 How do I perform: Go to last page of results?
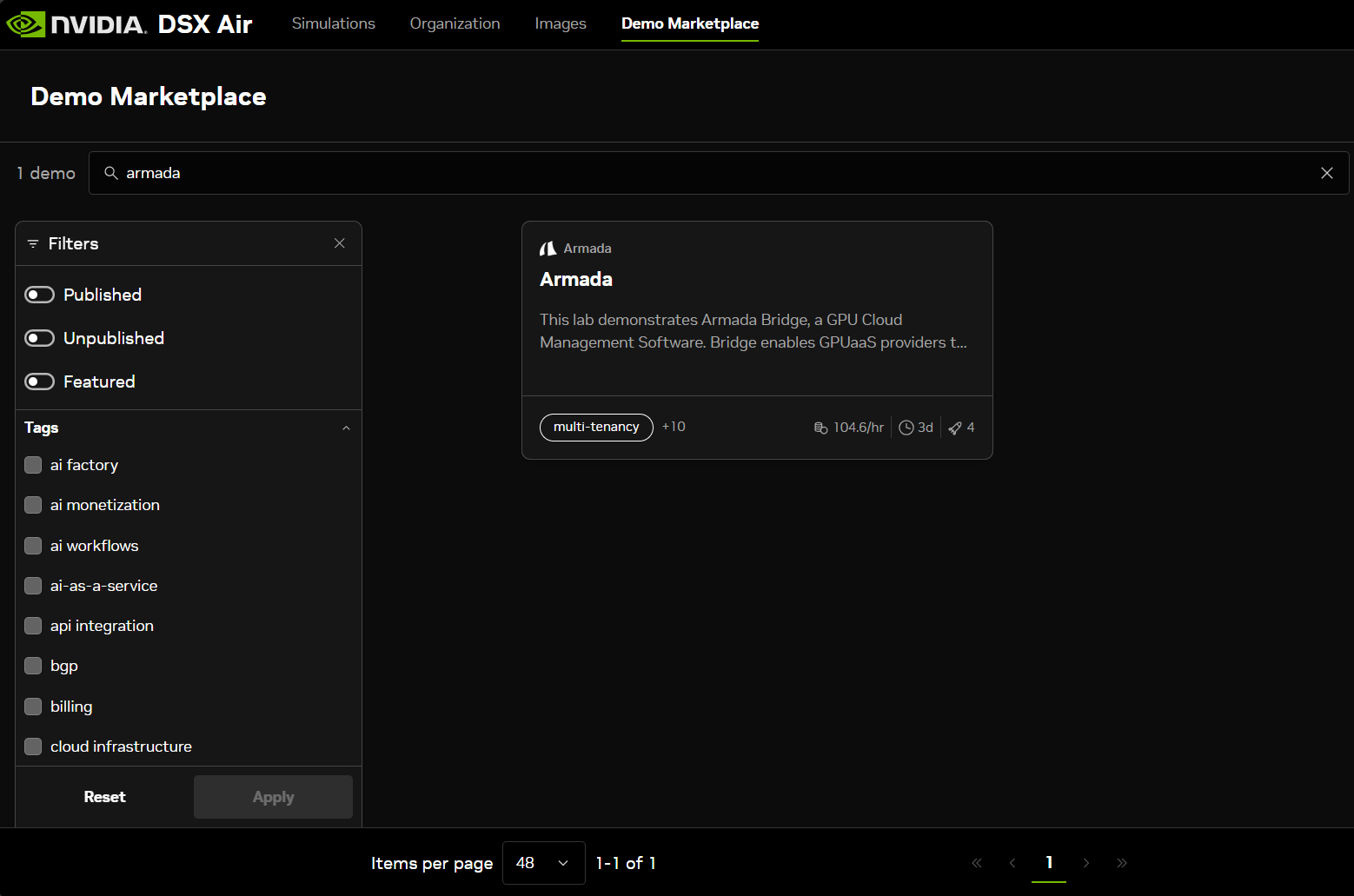click(x=1122, y=863)
